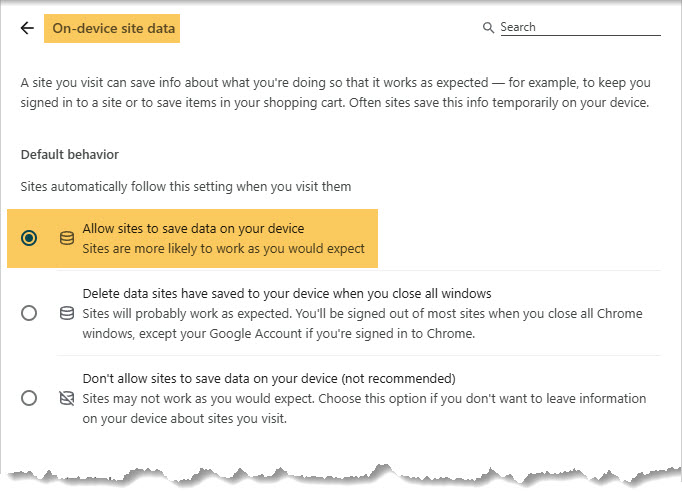Click the database icon beside Delete data option

[67, 313]
